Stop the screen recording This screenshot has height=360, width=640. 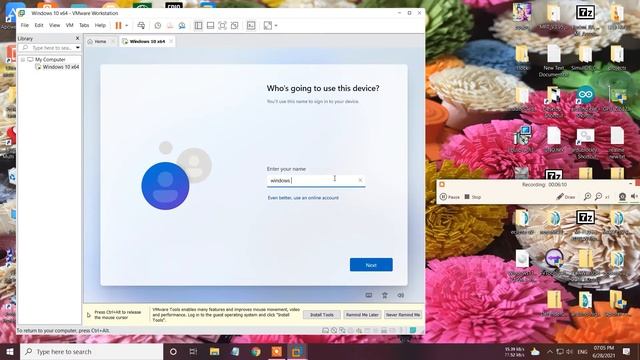click(x=473, y=197)
